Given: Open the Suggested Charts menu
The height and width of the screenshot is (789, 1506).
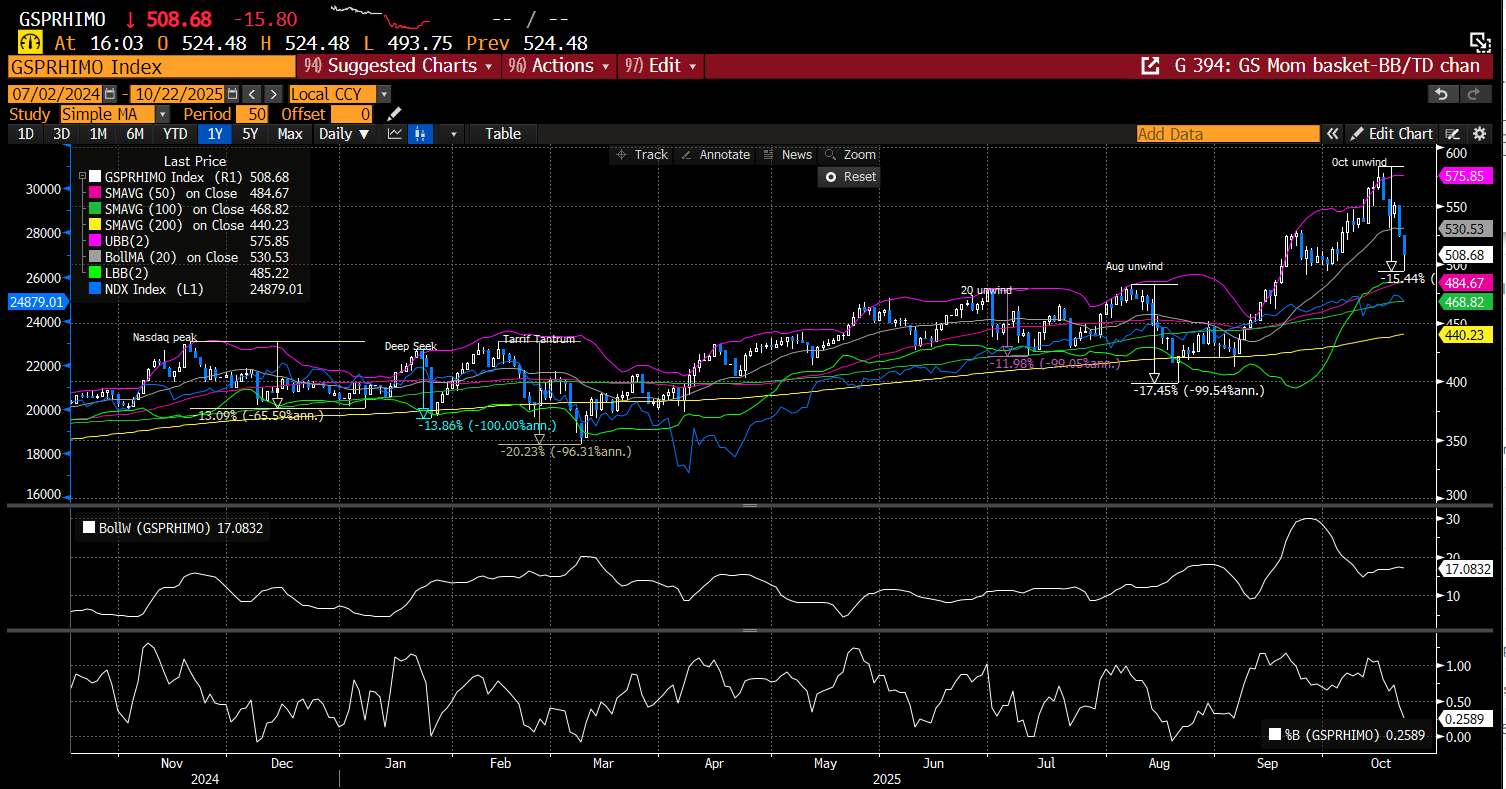Looking at the screenshot, I should (x=399, y=66).
